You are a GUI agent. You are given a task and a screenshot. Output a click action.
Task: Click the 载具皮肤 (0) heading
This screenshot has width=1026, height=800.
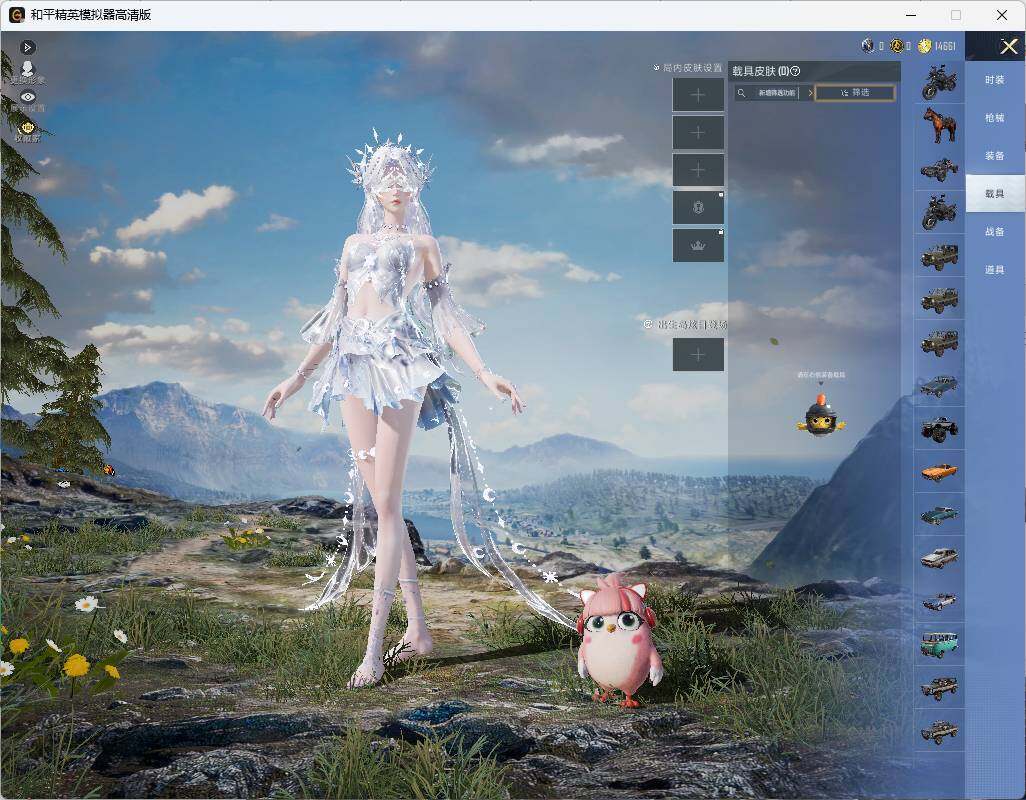point(760,71)
